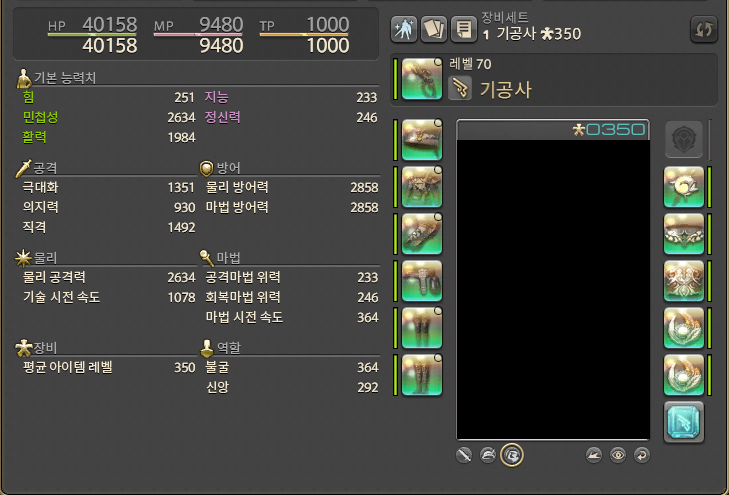This screenshot has height=495, width=729.
Task: Reset the preview with the return arrow
Action: [x=642, y=455]
